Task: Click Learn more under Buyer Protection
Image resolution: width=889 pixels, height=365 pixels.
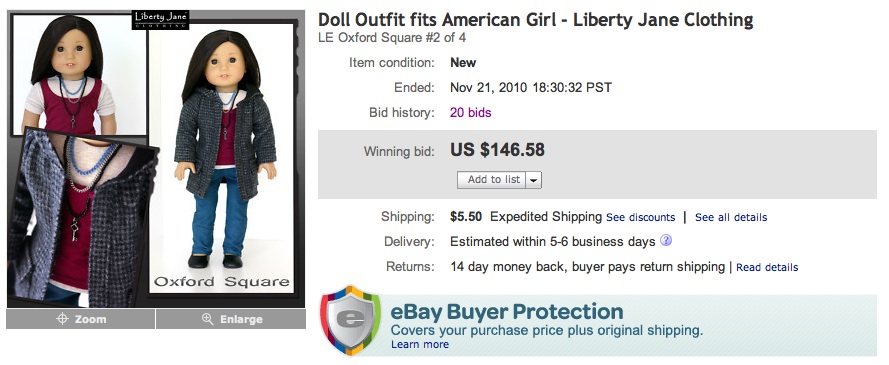Action: 420,345
